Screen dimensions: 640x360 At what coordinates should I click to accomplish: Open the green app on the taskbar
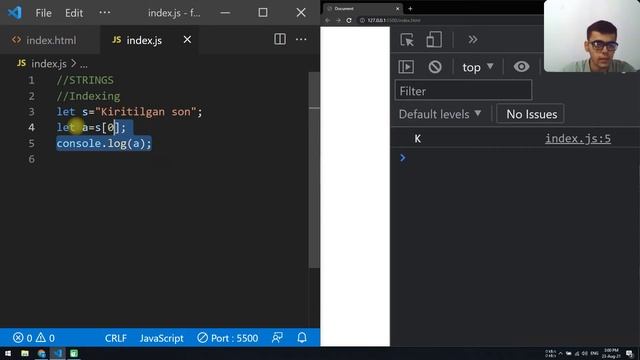click(x=74, y=353)
